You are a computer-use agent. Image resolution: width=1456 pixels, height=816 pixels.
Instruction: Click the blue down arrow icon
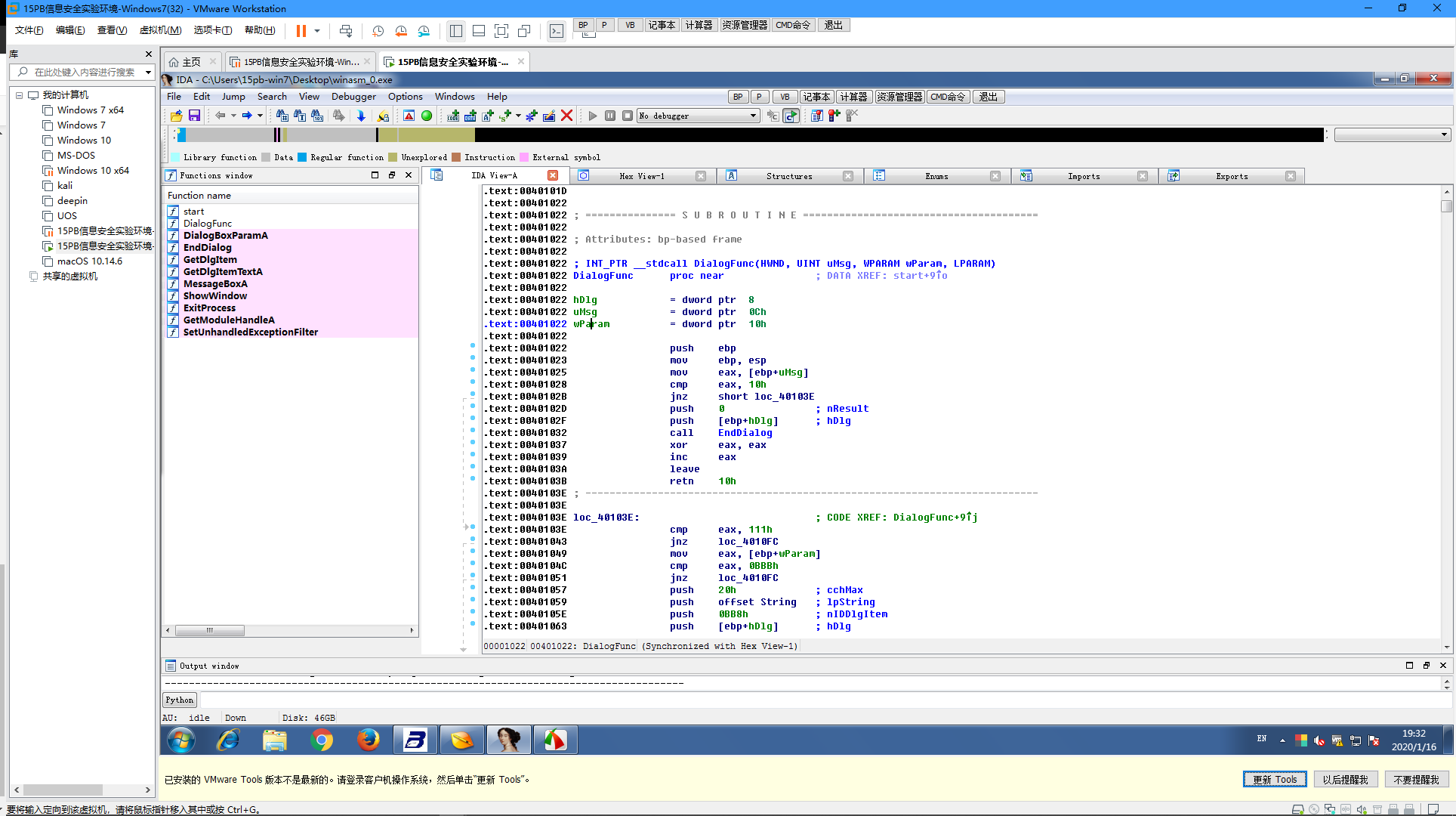[361, 116]
